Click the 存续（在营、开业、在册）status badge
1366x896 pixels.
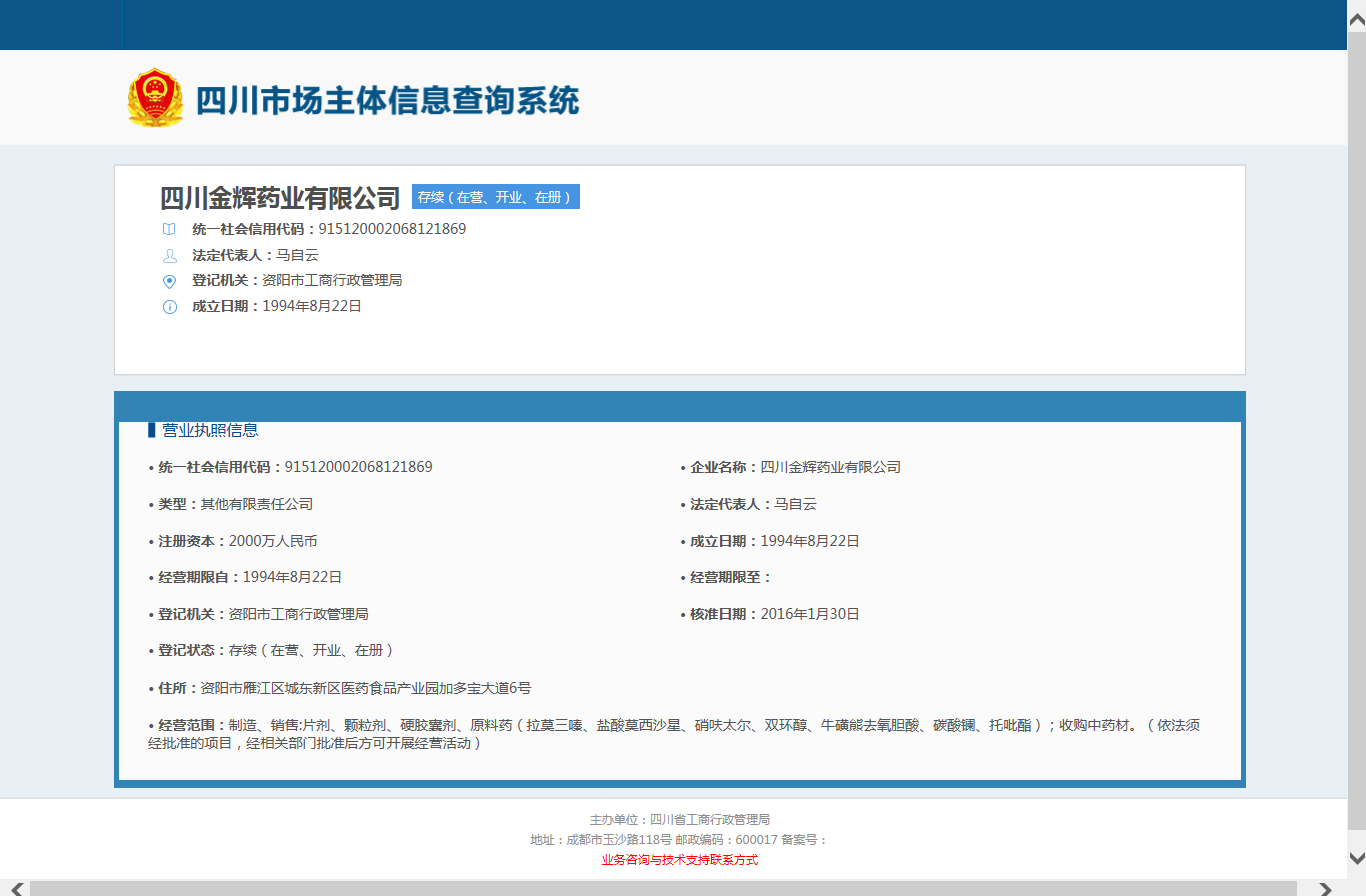click(495, 197)
